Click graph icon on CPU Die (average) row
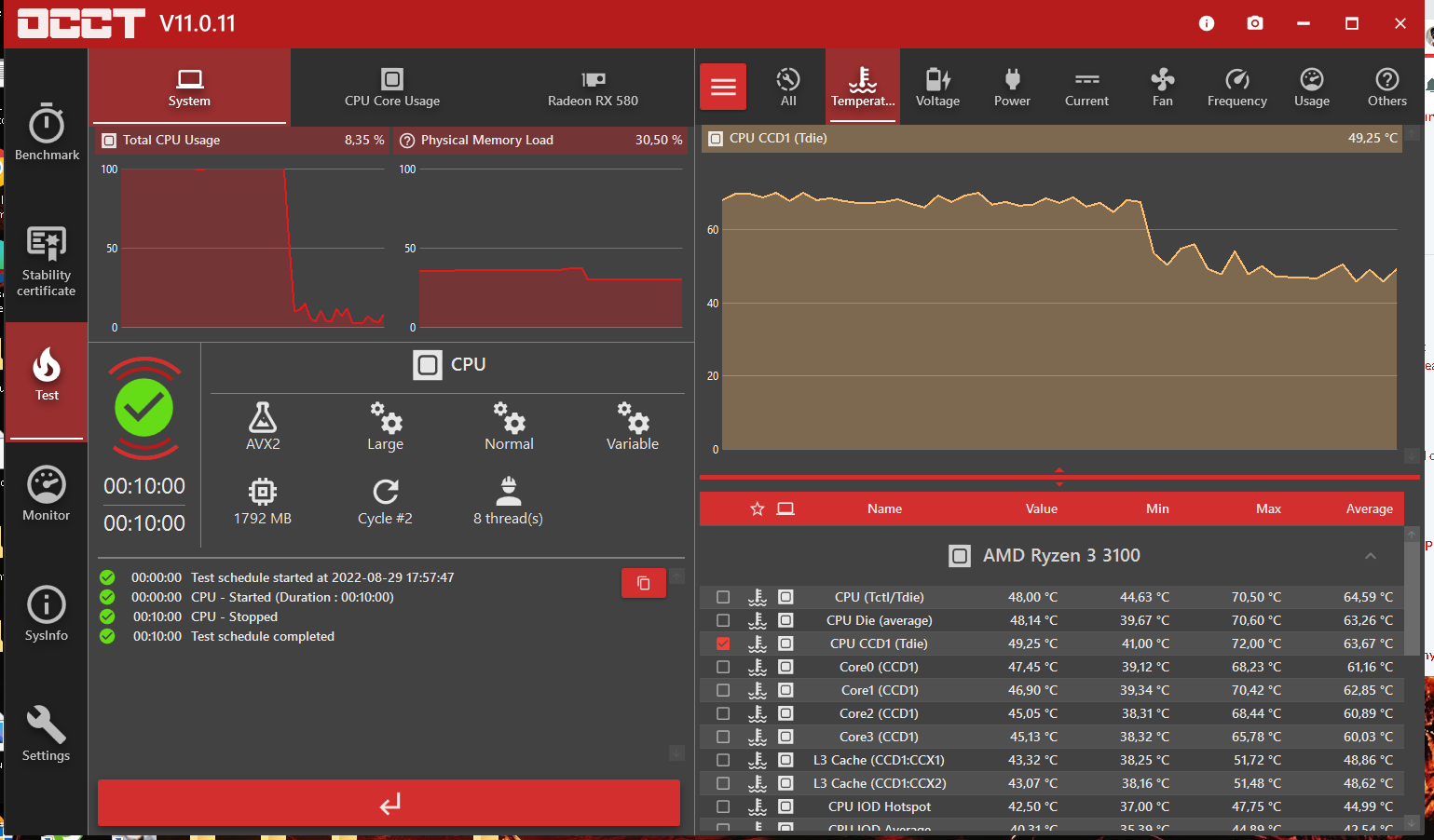1434x840 pixels. [785, 620]
